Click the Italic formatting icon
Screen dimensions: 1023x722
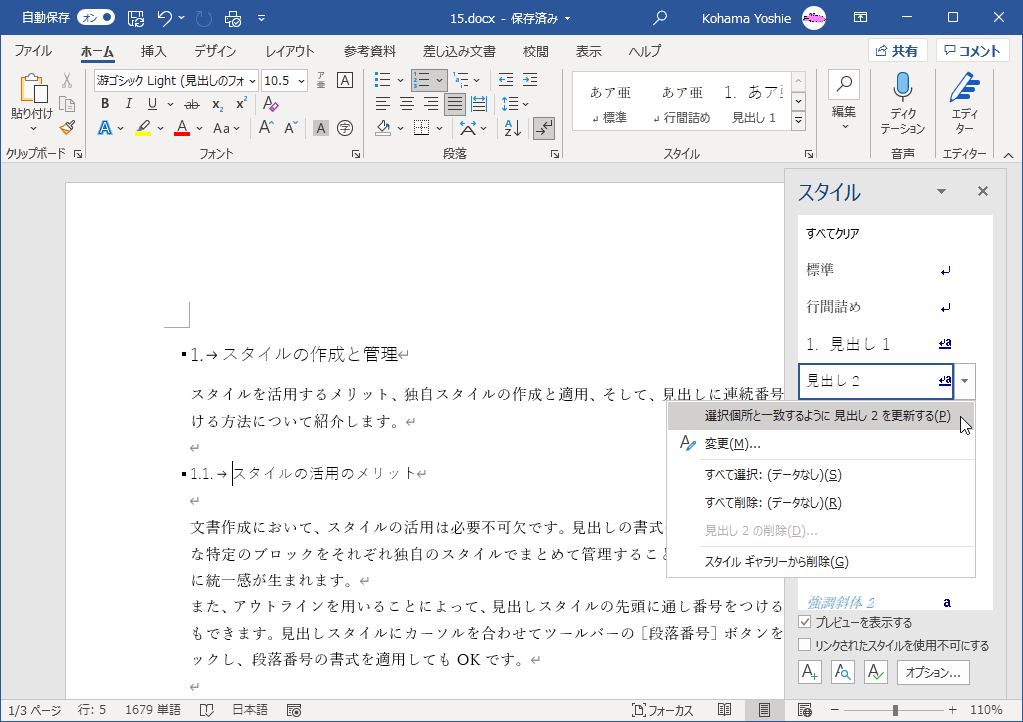[128, 104]
